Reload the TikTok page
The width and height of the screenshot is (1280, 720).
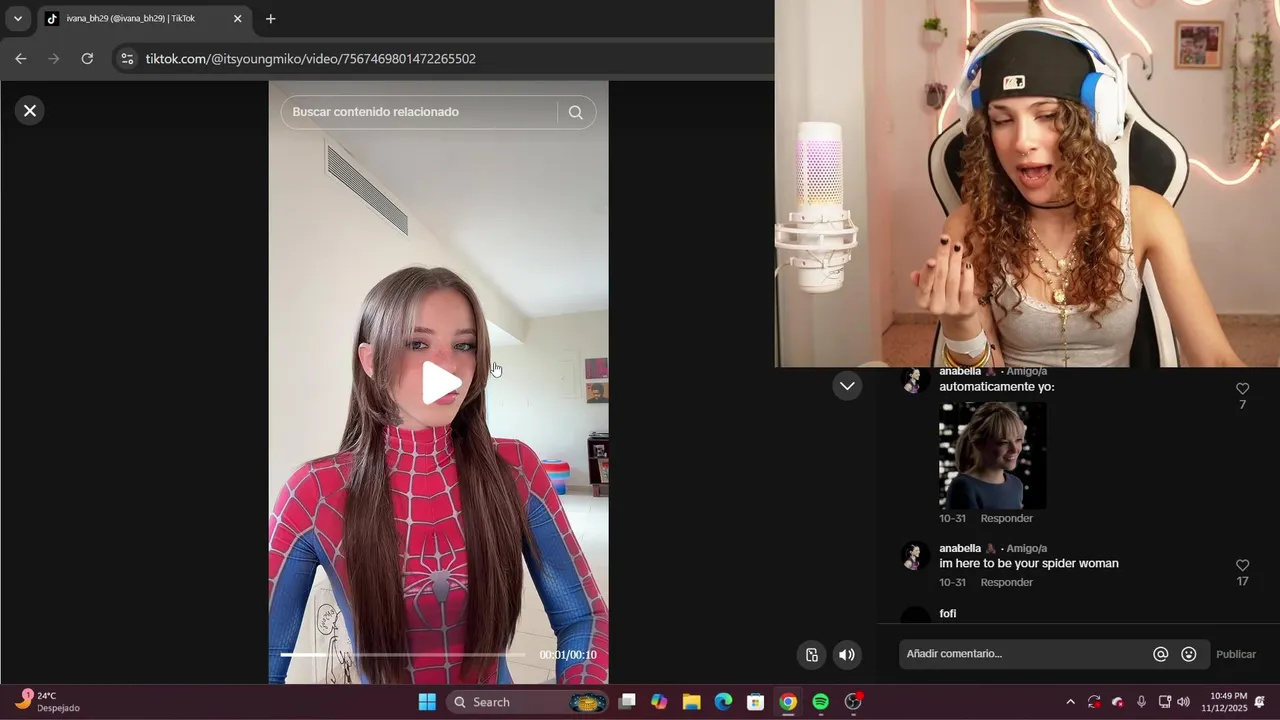87,59
